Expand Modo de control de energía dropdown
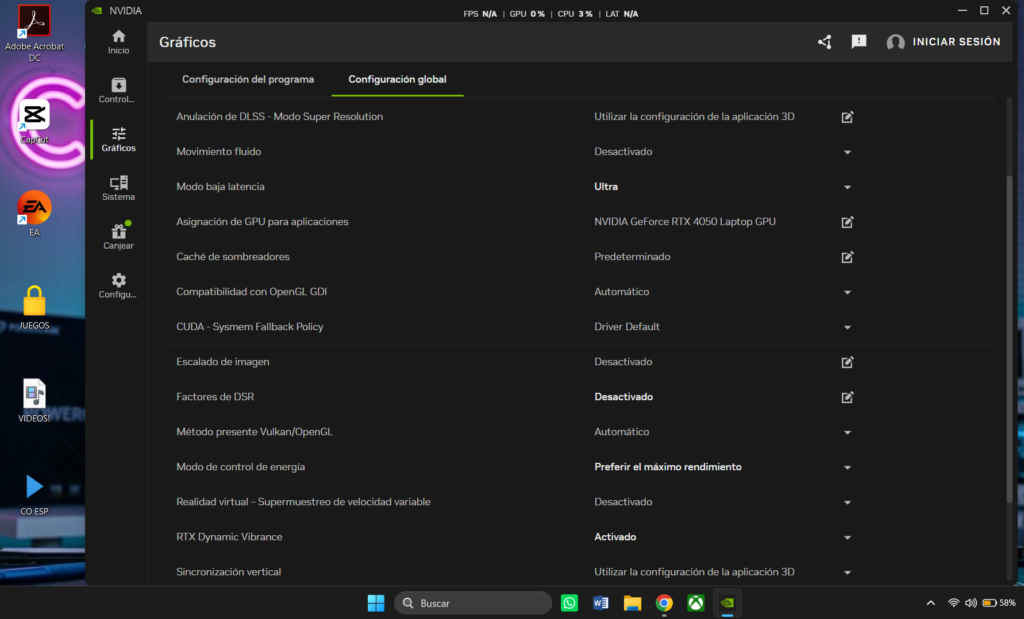Viewport: 1024px width, 619px height. click(x=847, y=468)
